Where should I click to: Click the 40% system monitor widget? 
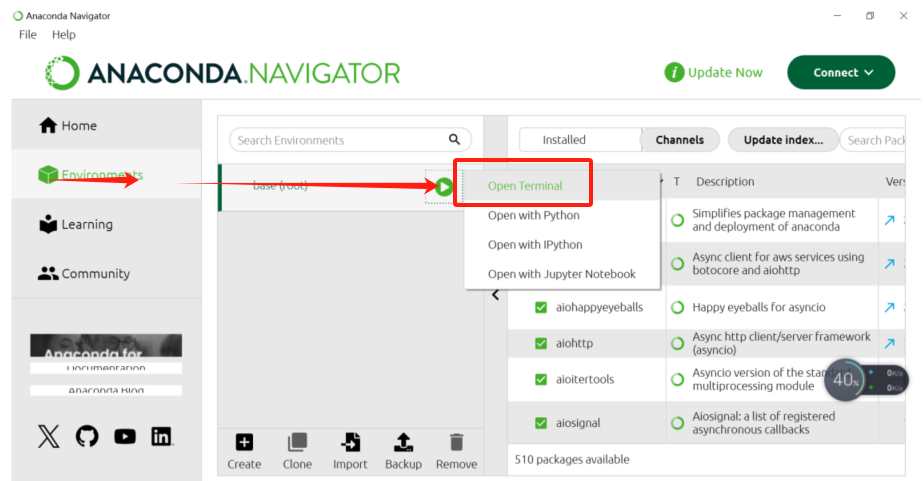coord(867,380)
